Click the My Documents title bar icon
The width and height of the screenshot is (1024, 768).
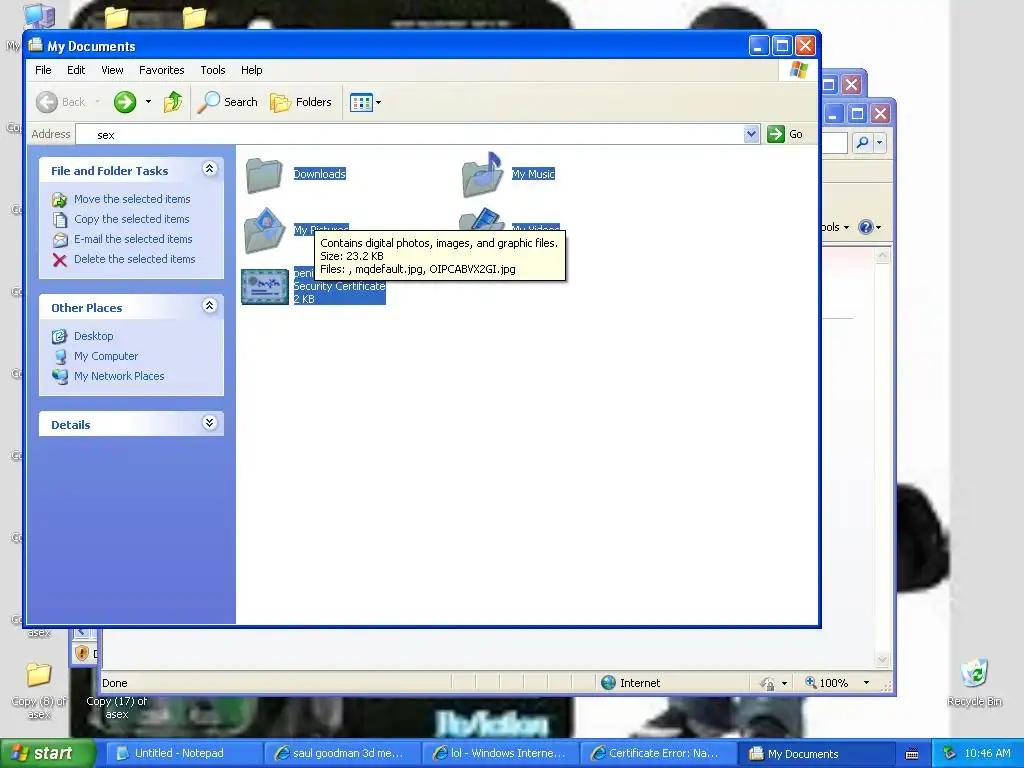tap(35, 45)
